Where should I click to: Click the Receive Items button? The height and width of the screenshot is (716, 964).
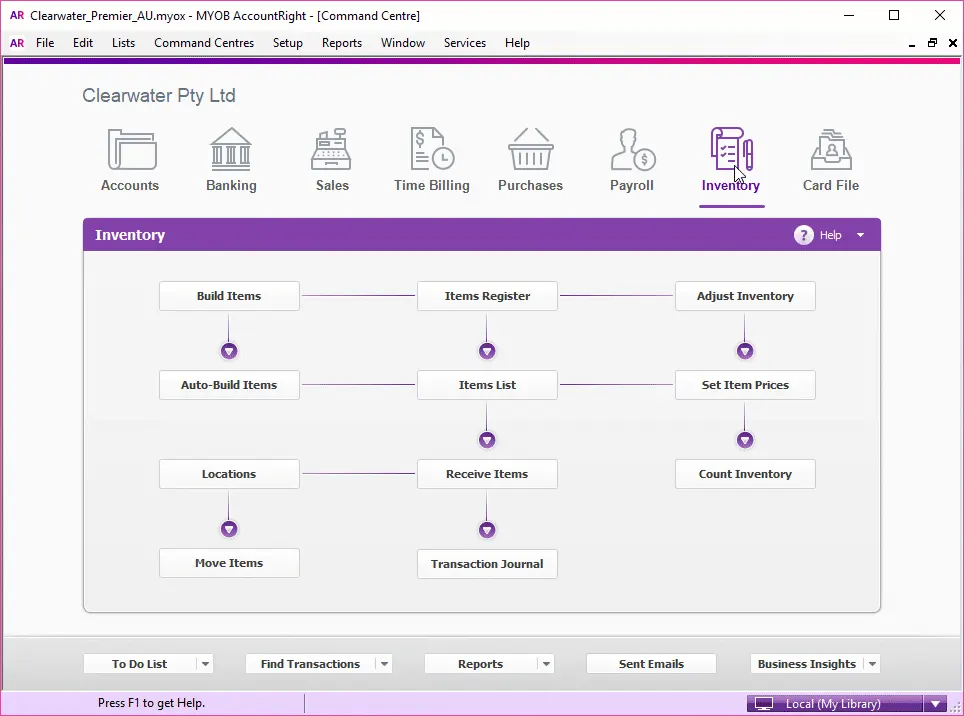point(488,474)
